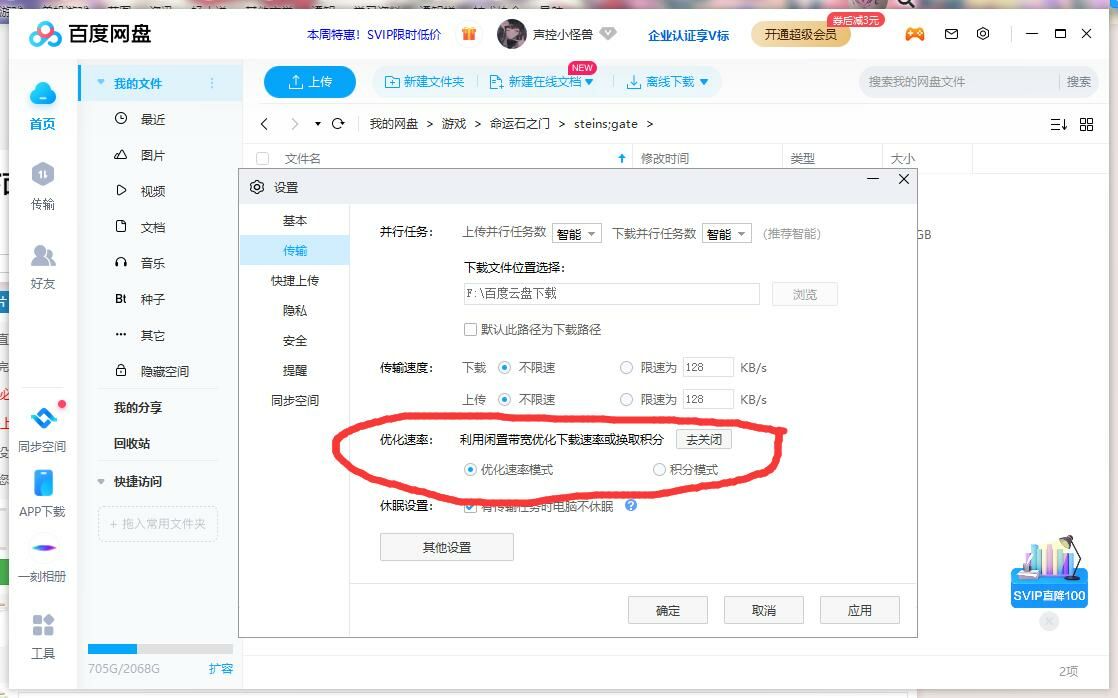
Task: Select 积分模式 radio button
Action: tap(659, 469)
